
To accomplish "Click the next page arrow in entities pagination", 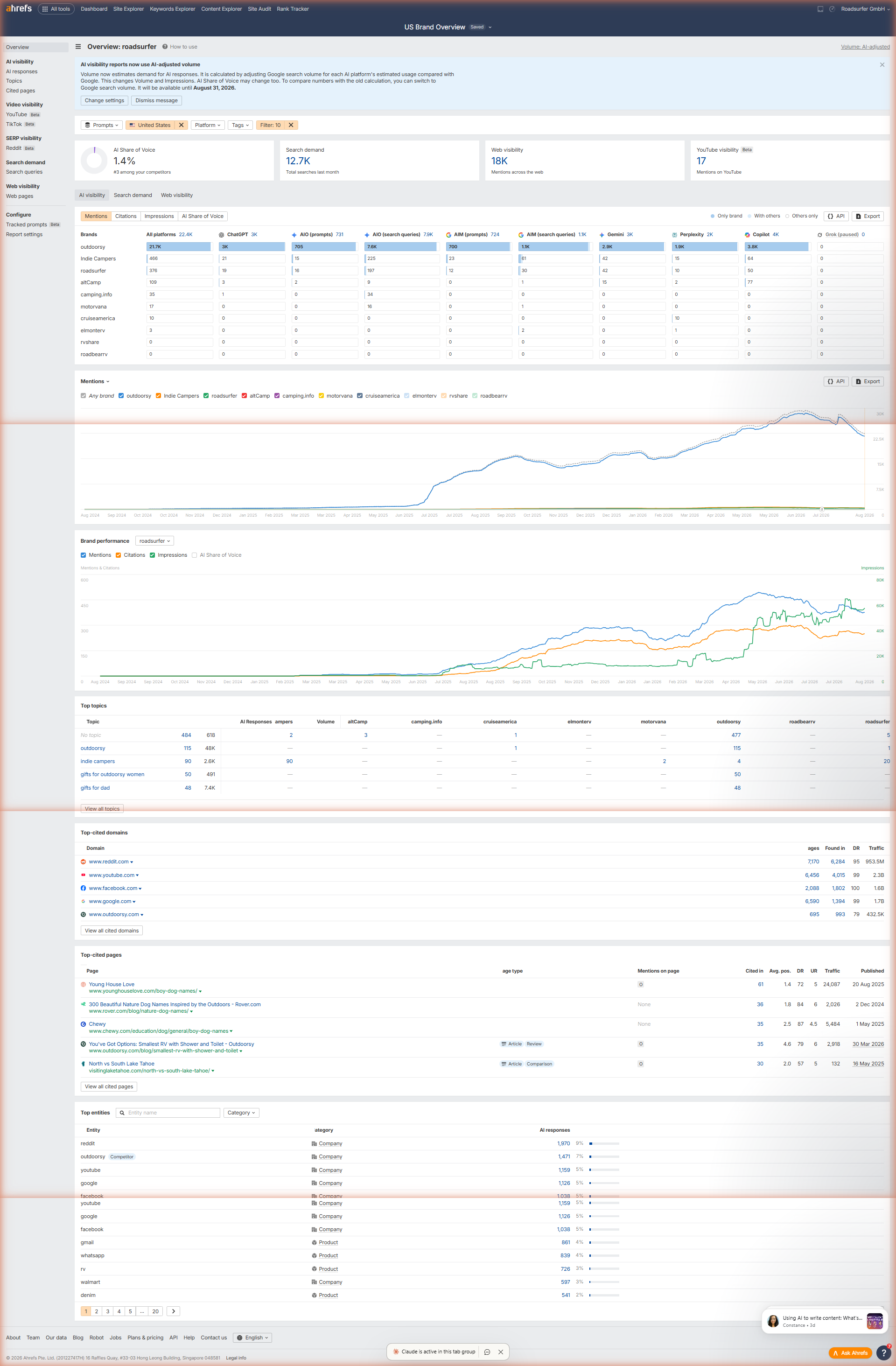I will [173, 1311].
